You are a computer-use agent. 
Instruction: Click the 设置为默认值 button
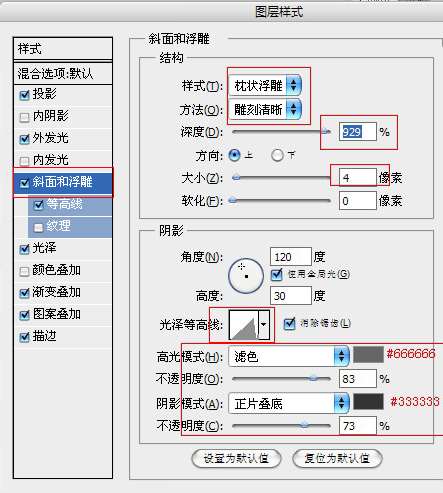pos(236,459)
